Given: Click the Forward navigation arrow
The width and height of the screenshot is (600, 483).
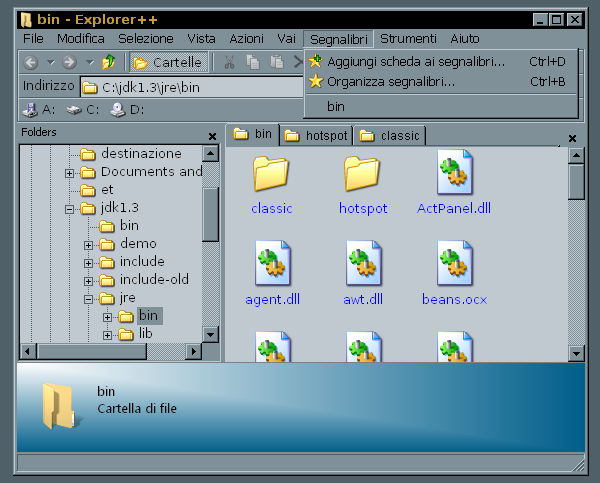Looking at the screenshot, I should (x=69, y=62).
